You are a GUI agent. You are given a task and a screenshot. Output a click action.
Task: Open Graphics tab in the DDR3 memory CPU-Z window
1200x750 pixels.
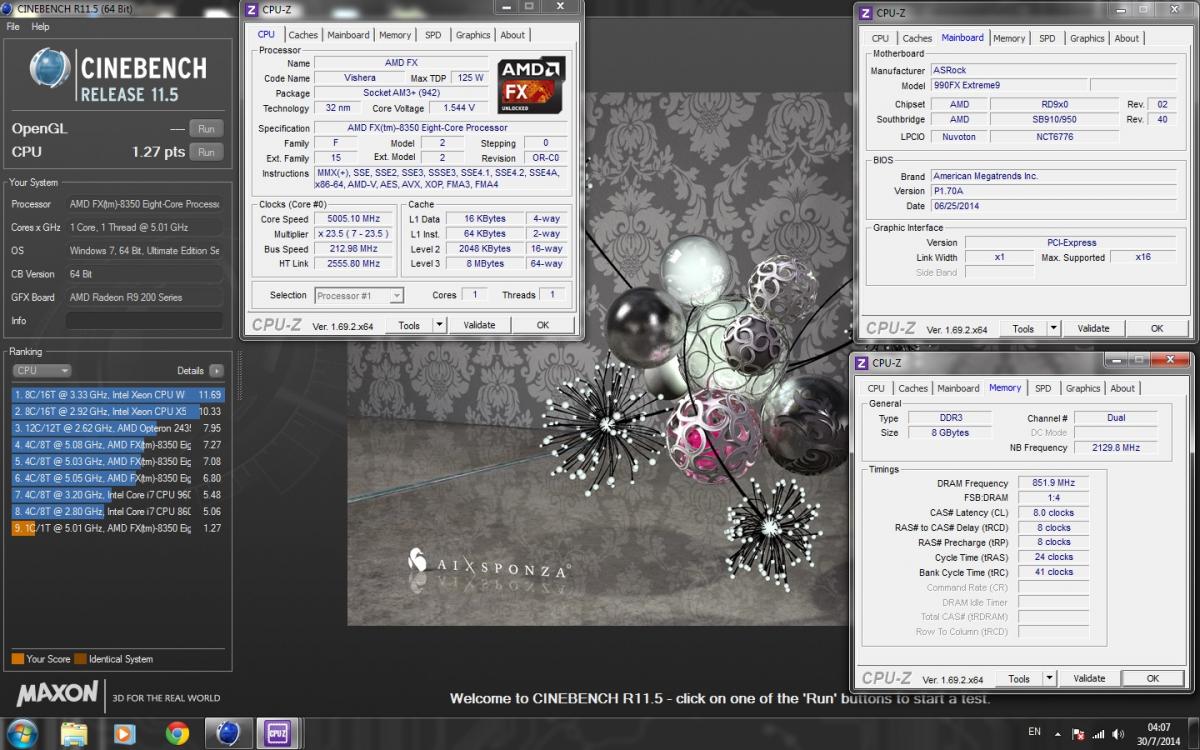pos(1083,389)
